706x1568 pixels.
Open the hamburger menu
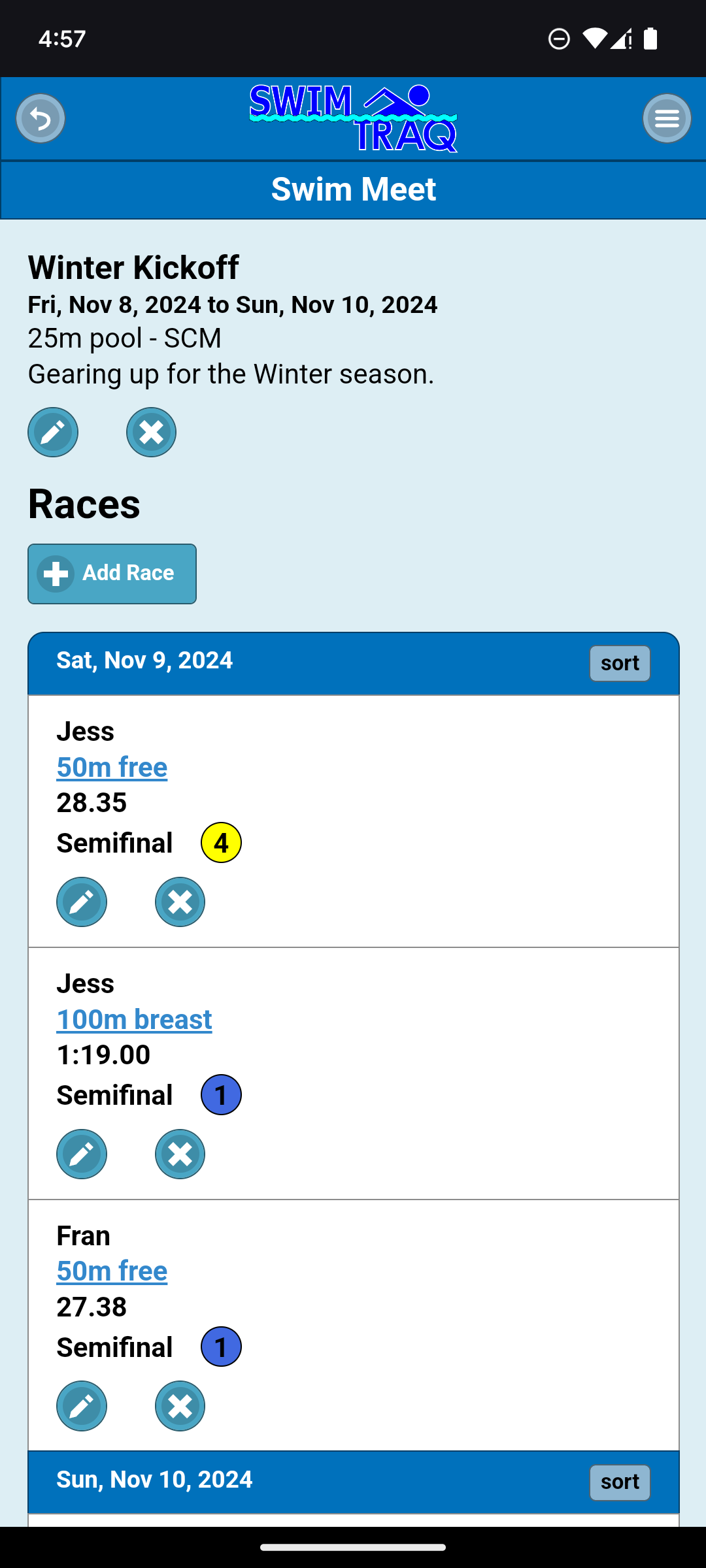tap(667, 119)
